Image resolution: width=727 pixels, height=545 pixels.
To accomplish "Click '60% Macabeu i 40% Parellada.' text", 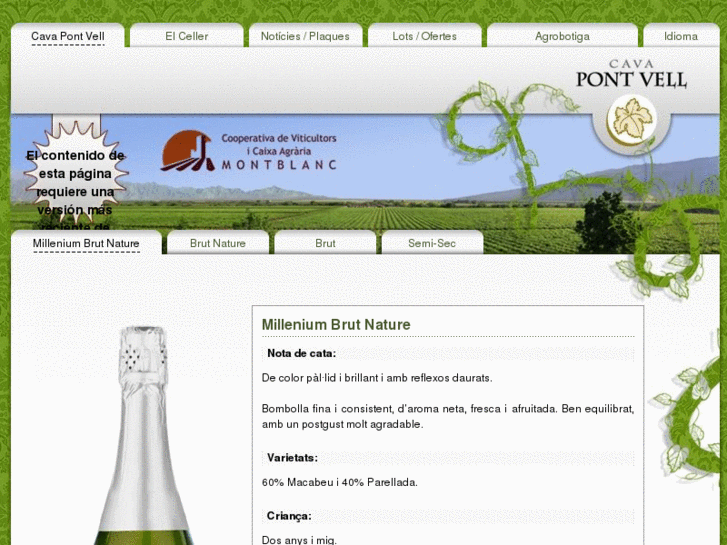I will coord(339,482).
